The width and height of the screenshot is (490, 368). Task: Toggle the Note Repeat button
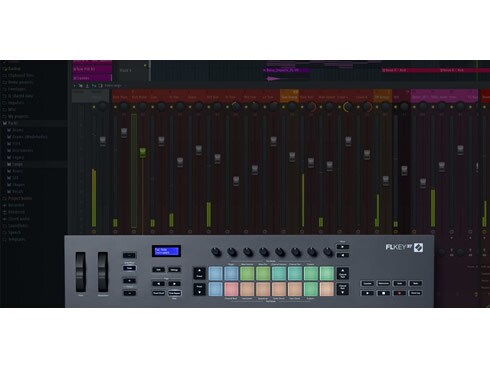coord(174,293)
